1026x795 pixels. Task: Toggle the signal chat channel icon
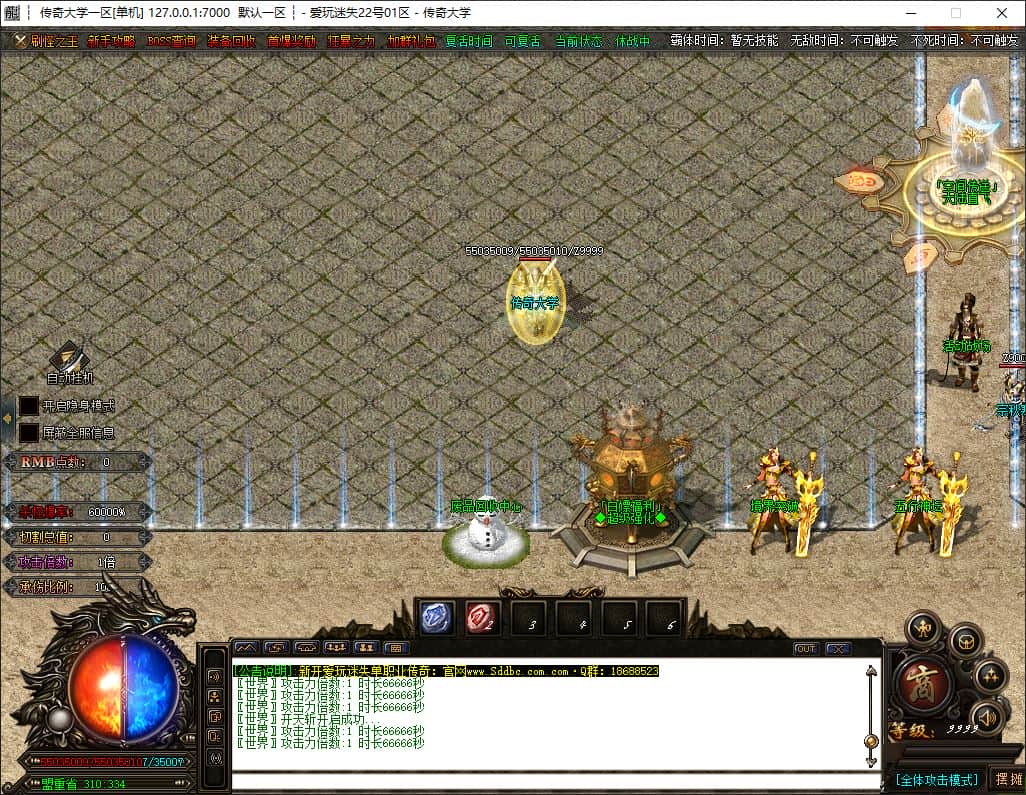pyautogui.click(x=215, y=758)
